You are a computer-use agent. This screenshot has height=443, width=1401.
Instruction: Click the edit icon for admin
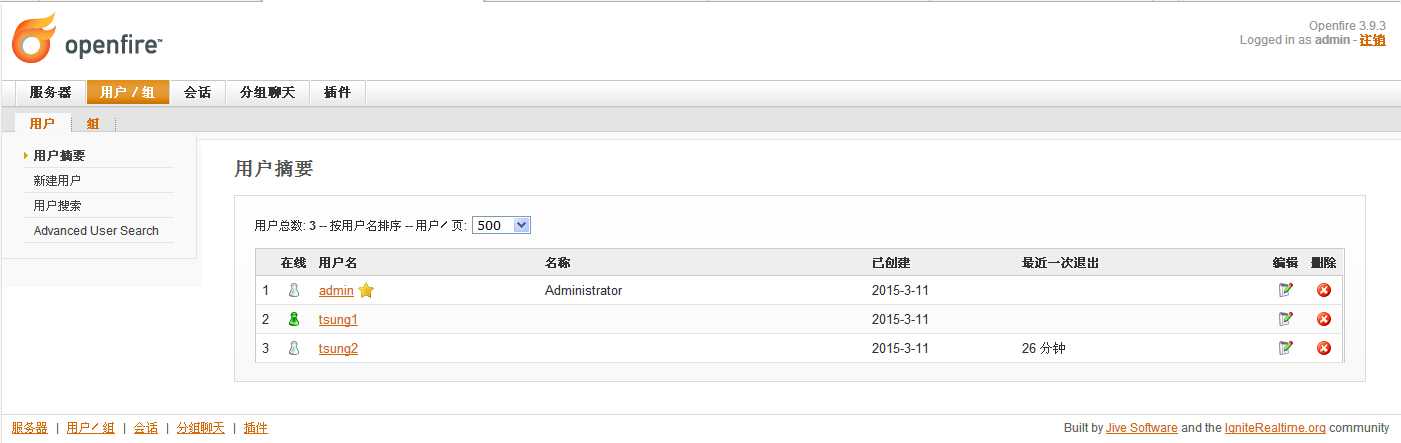coord(1285,290)
